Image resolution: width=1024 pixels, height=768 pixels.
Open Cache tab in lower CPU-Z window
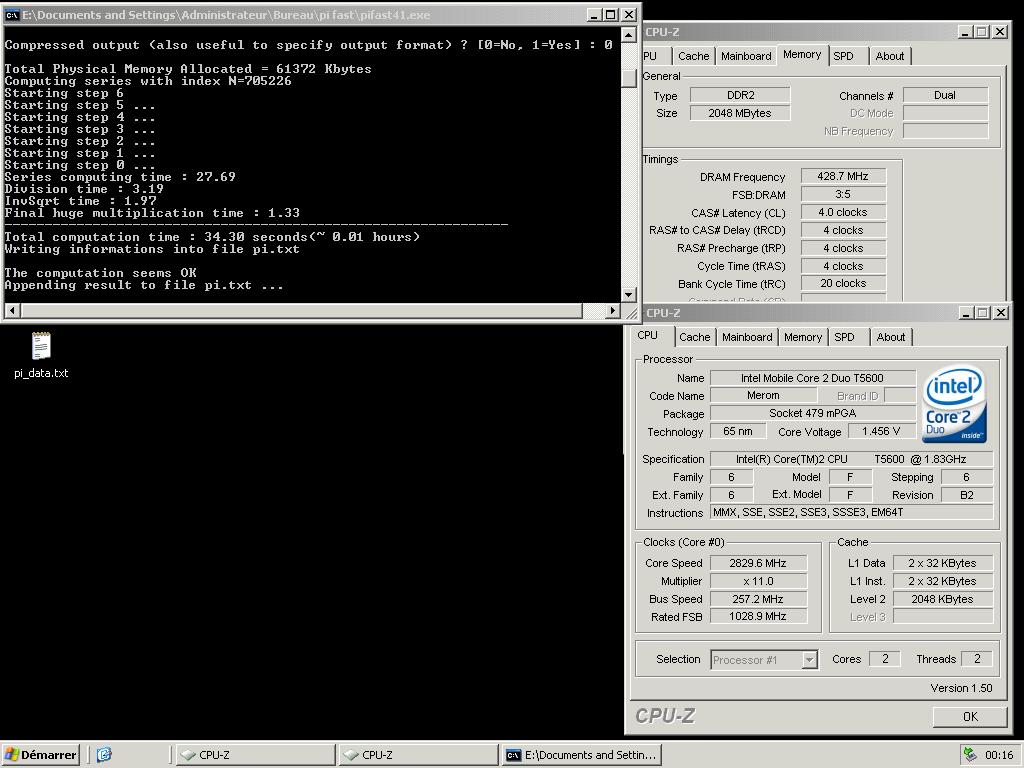point(694,337)
